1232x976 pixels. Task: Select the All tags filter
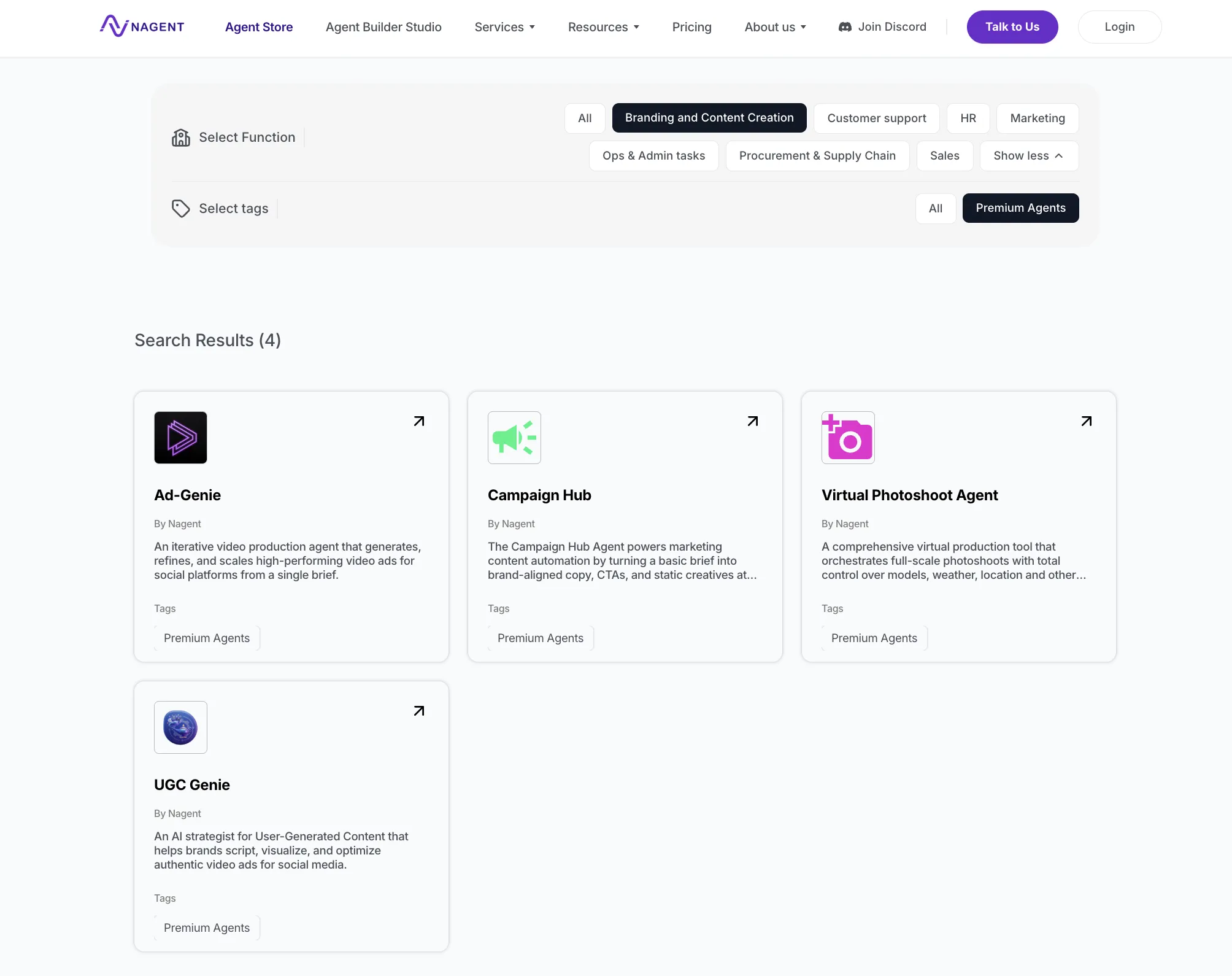(x=935, y=209)
